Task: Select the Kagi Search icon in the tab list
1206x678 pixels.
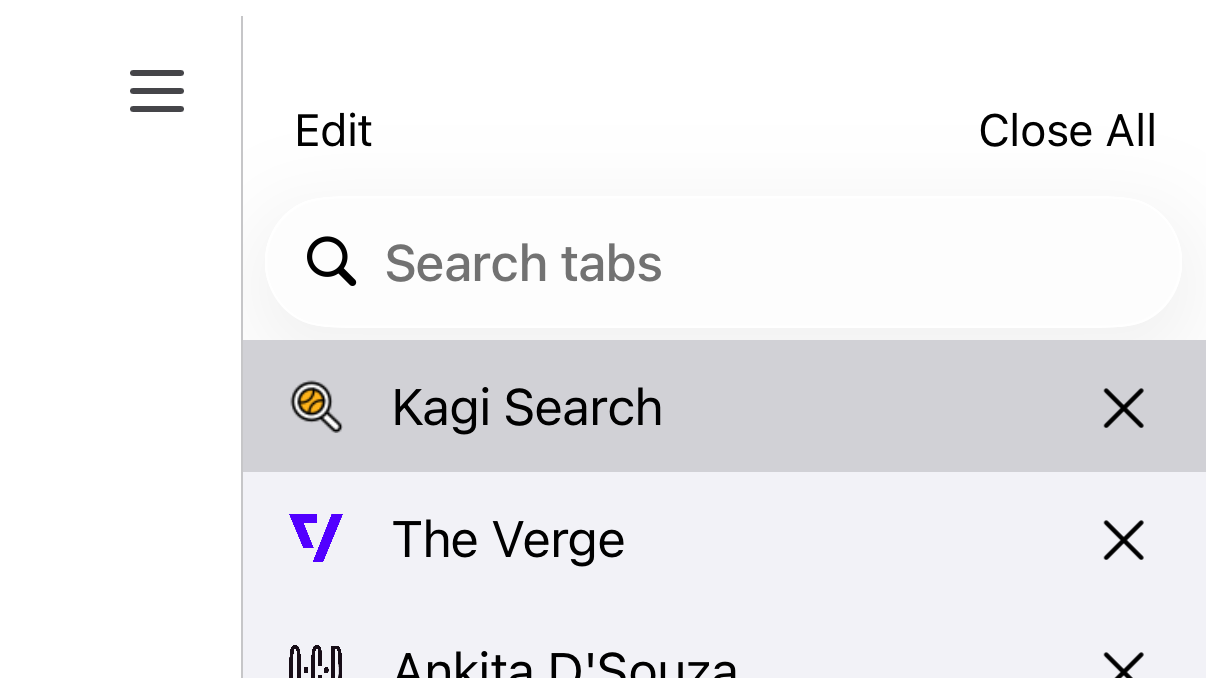Action: (317, 406)
